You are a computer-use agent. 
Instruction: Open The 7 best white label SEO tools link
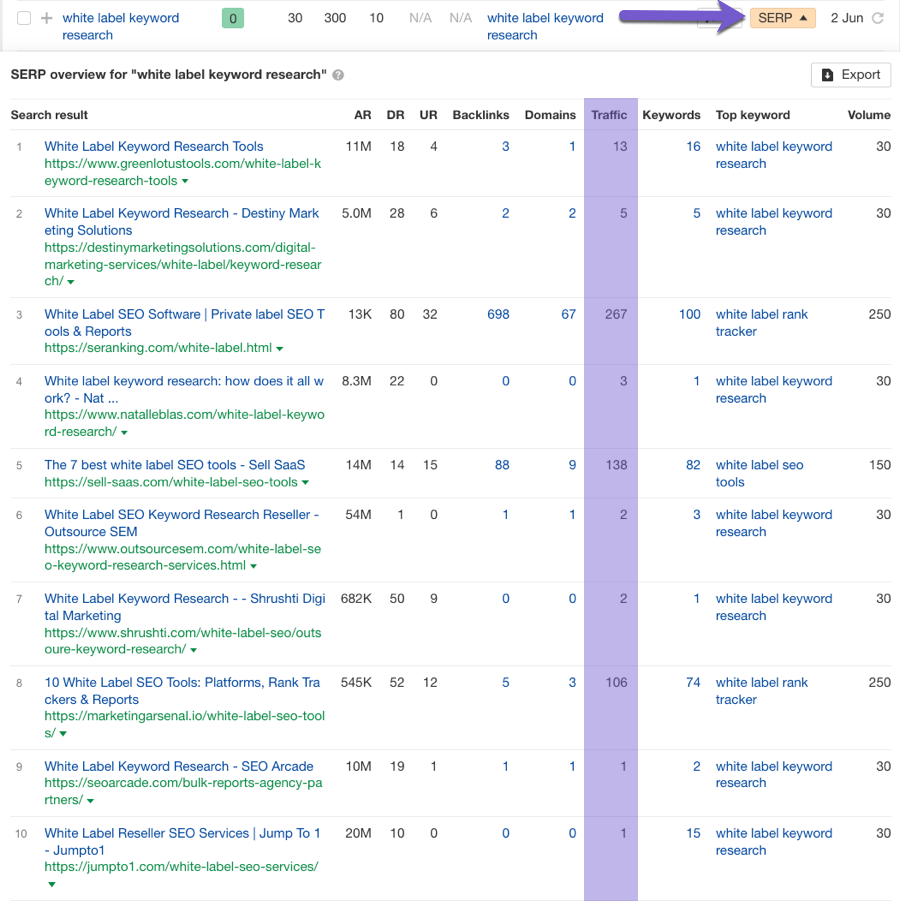[x=174, y=465]
